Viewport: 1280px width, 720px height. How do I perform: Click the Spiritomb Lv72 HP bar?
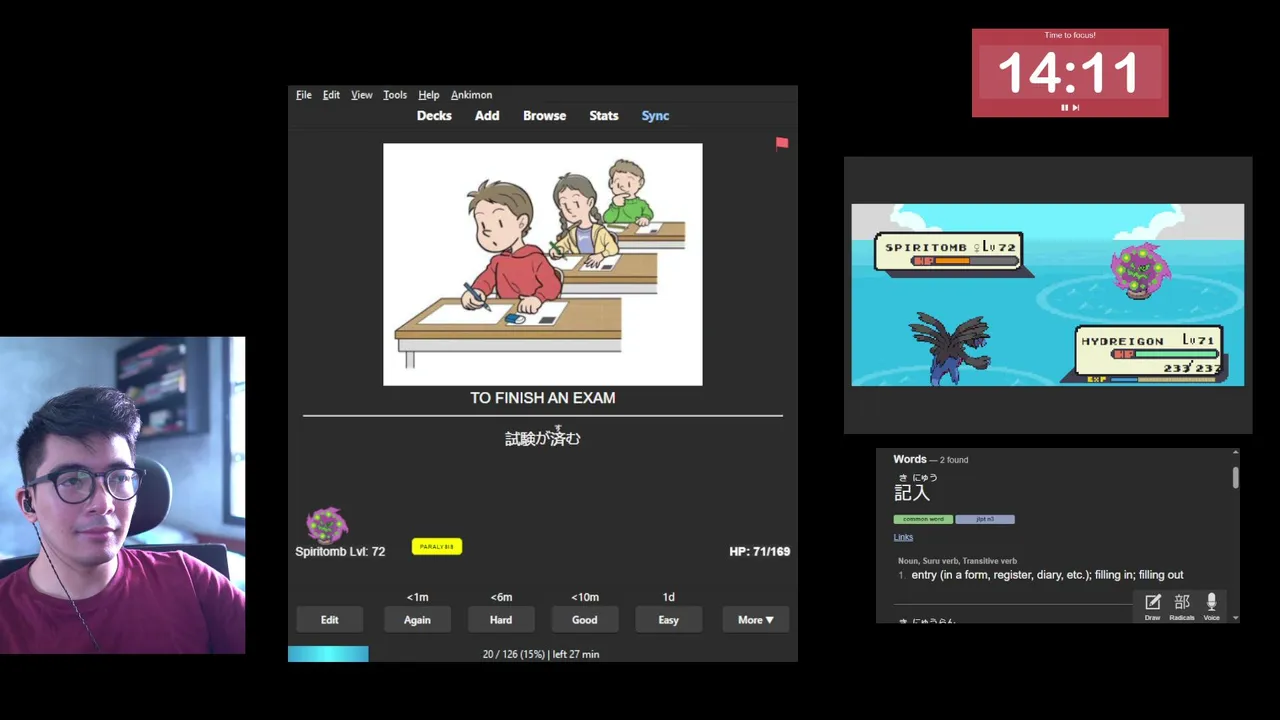(x=967, y=261)
